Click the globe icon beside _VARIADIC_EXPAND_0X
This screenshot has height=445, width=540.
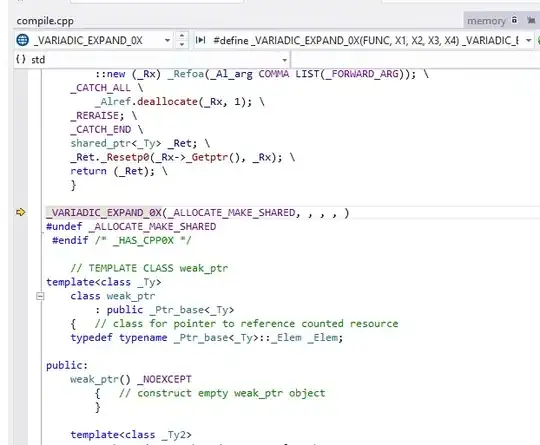click(x=23, y=40)
